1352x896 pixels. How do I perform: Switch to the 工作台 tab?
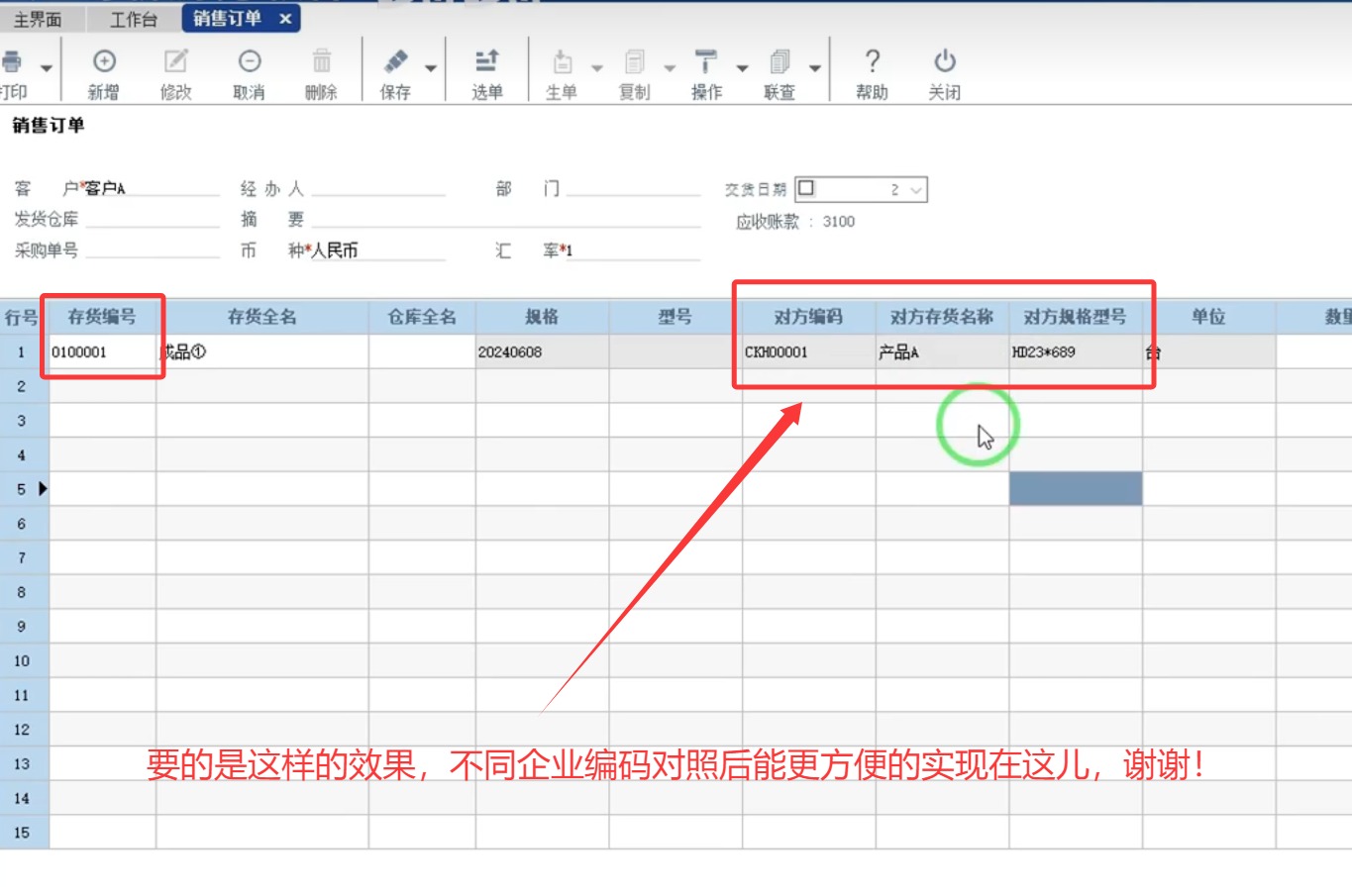[134, 19]
